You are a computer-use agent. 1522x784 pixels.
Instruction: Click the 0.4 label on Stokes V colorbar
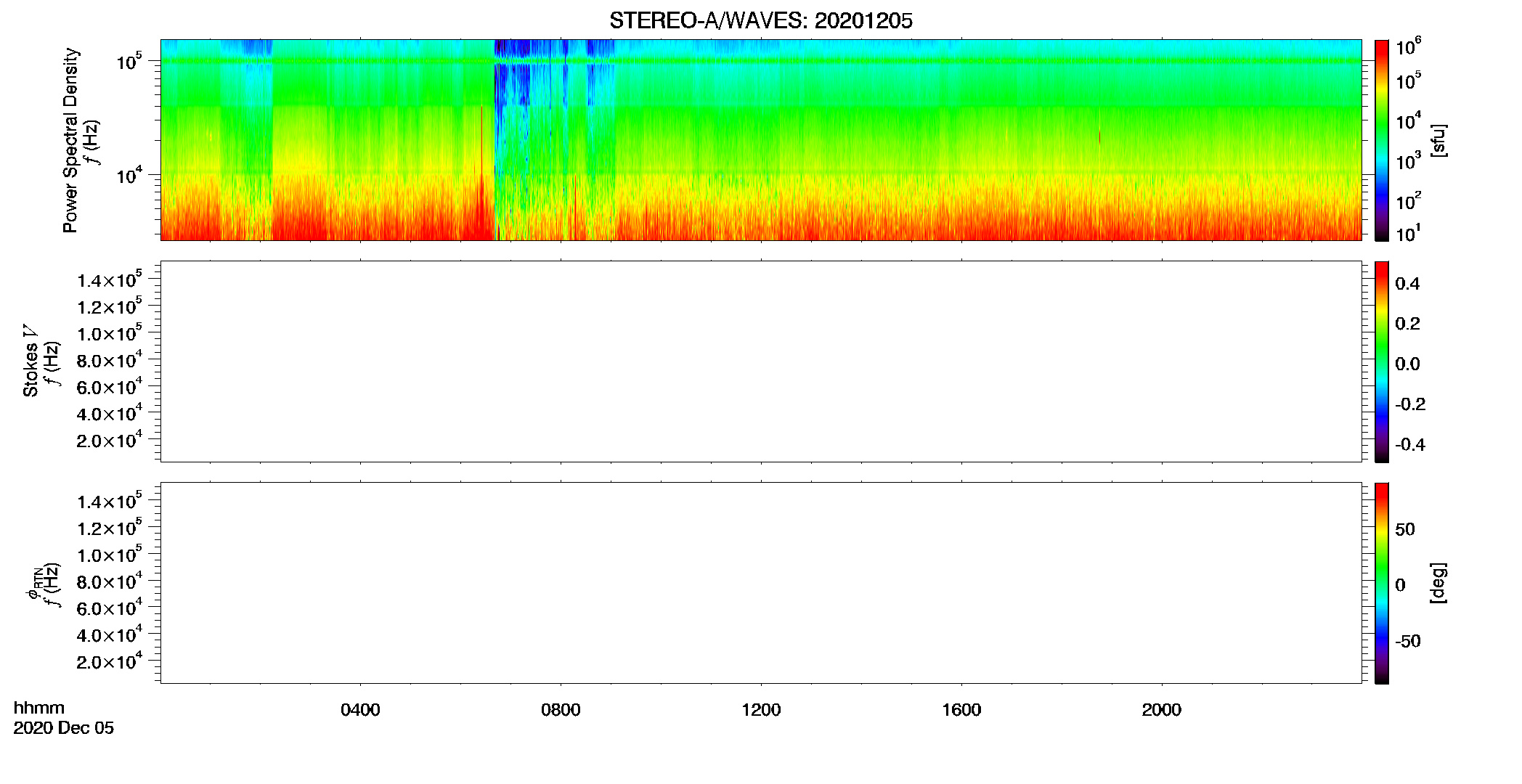click(1407, 284)
